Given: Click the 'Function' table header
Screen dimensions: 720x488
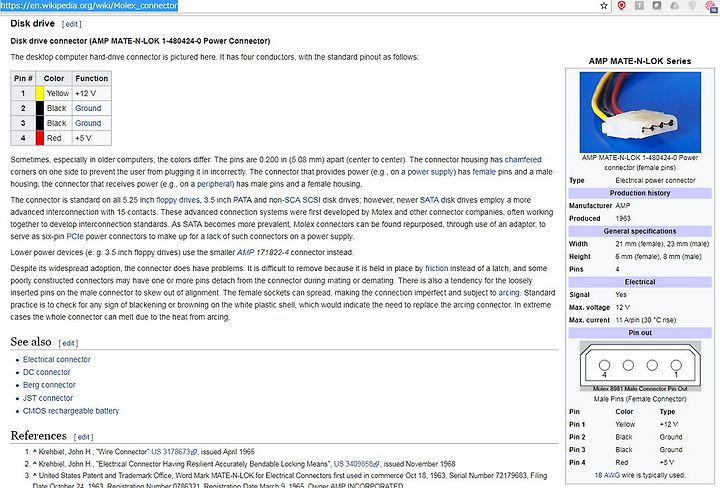Looking at the screenshot, I should pyautogui.click(x=92, y=79).
